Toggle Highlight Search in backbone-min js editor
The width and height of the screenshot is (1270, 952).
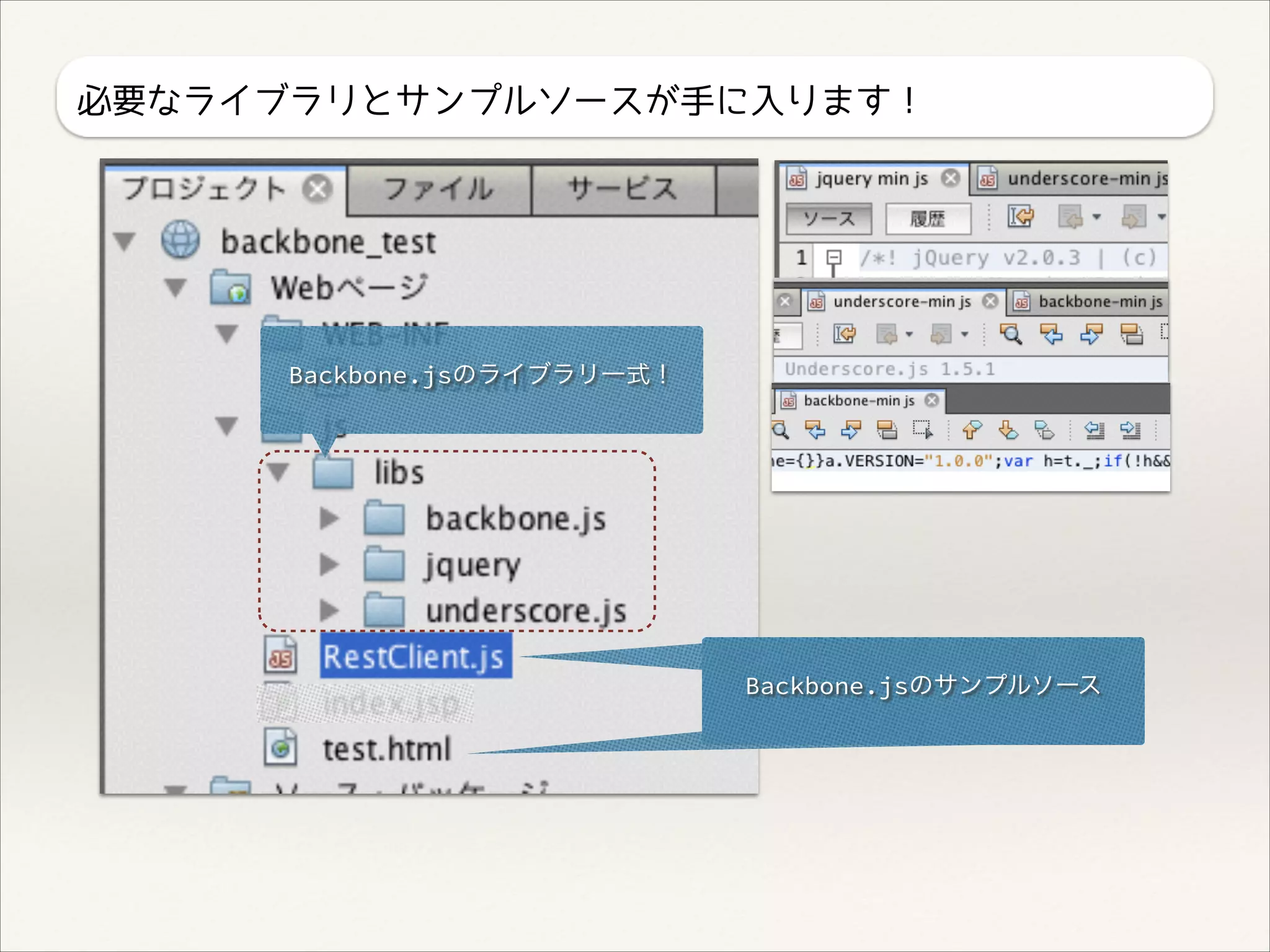coord(887,430)
